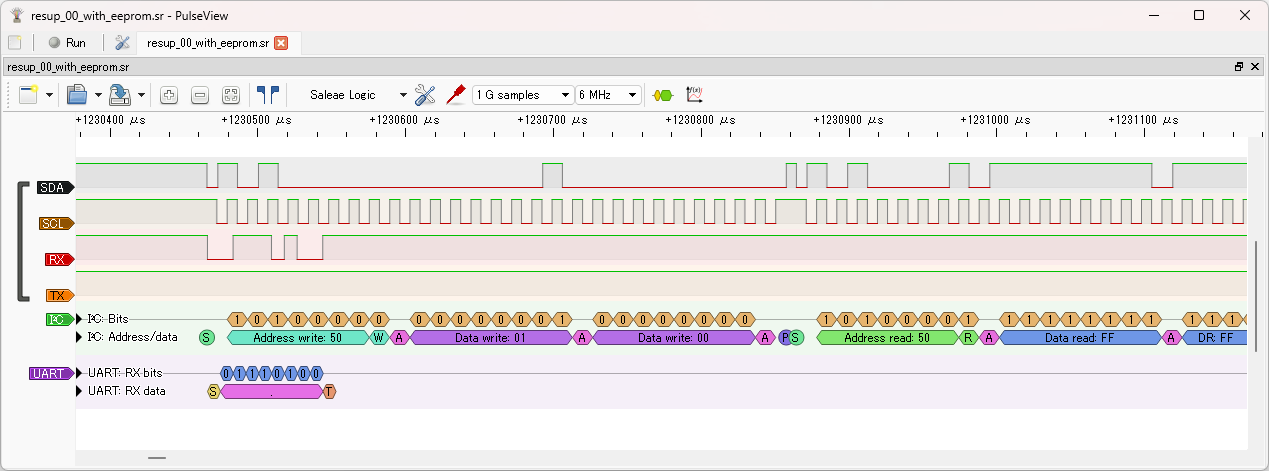
Task: Click the 'W' write-bit annotation
Action: [x=379, y=337]
